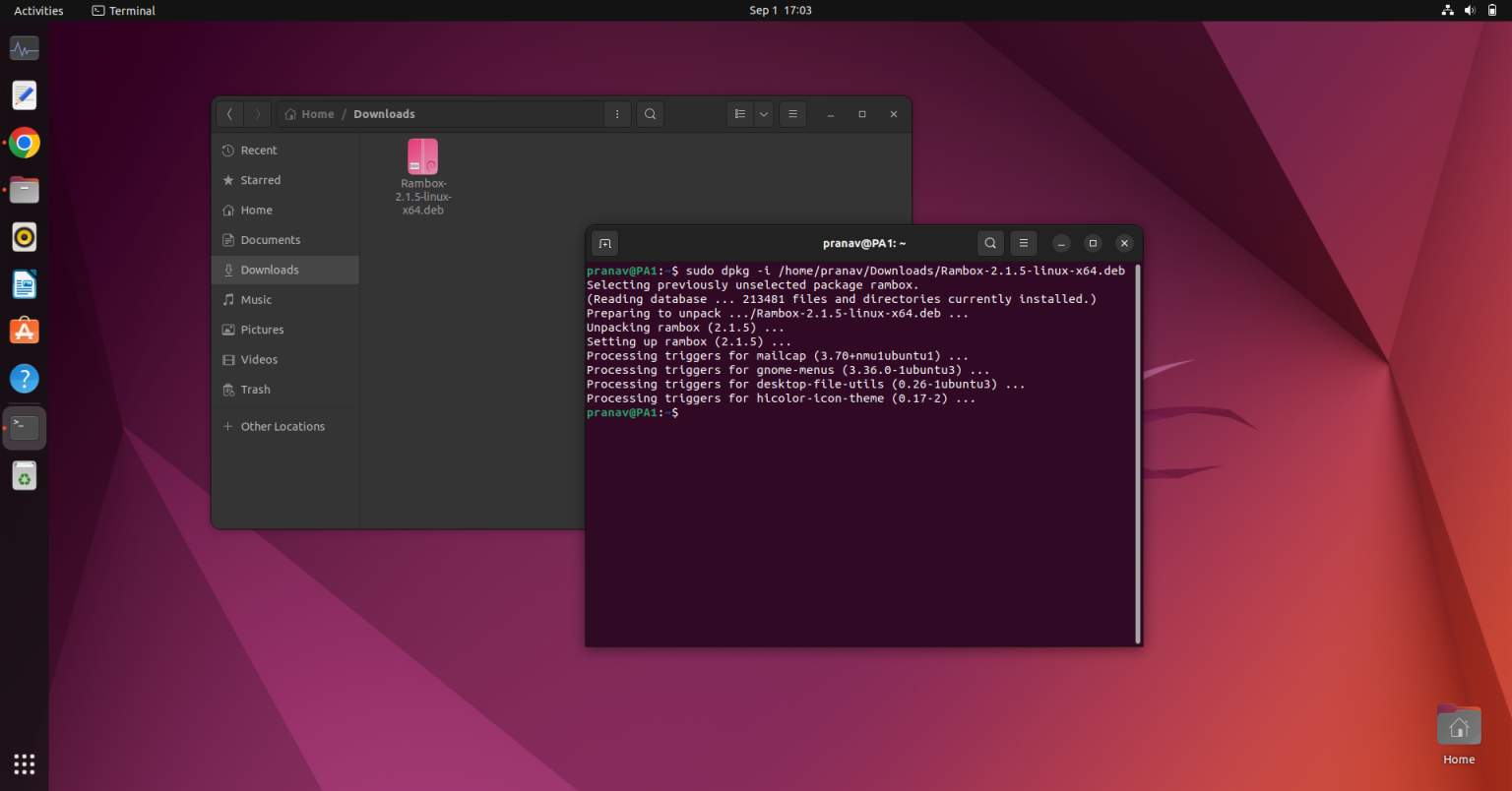Launch LibreOffice Writer from the dock
Screen dimensions: 1512x791
point(24,283)
